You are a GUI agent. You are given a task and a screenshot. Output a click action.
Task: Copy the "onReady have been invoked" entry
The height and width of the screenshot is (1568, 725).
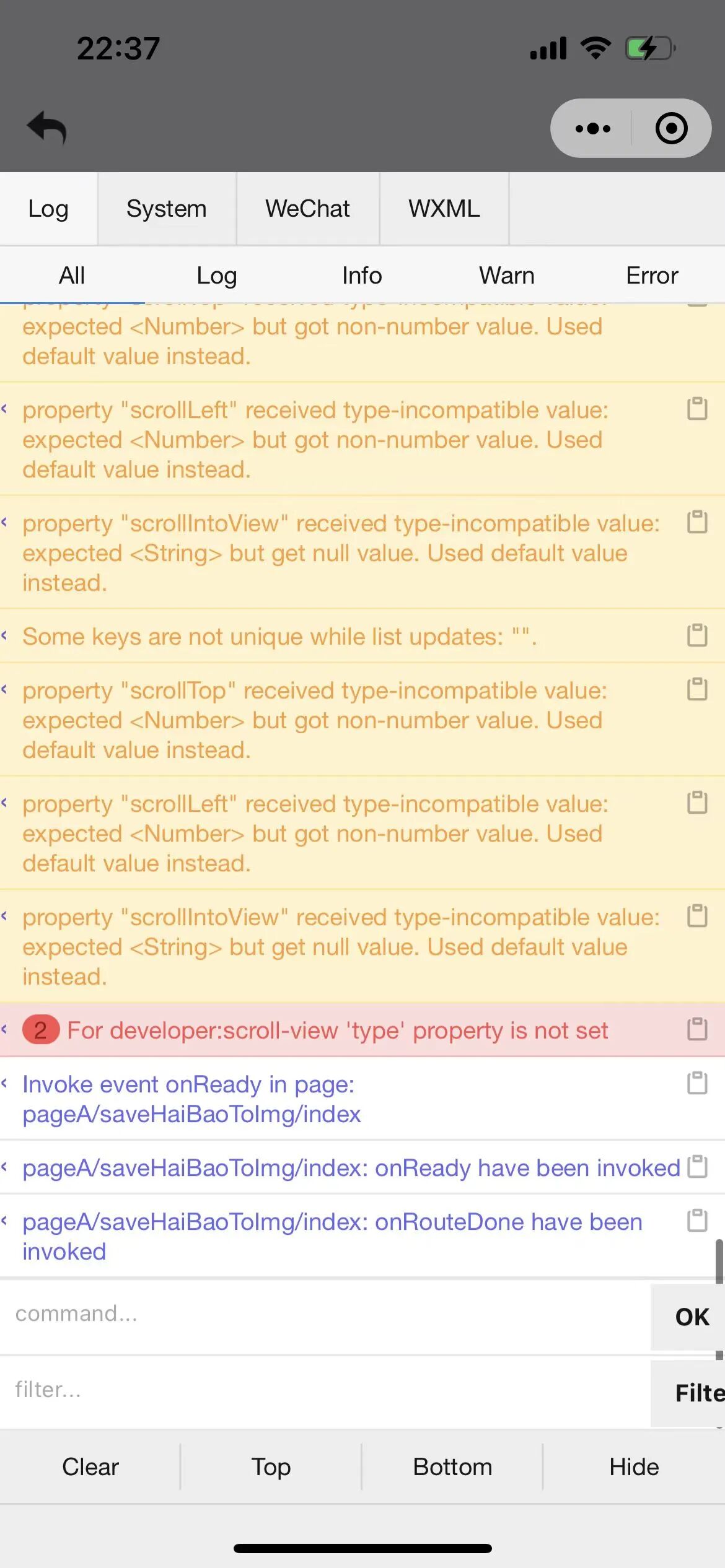pos(697,1167)
